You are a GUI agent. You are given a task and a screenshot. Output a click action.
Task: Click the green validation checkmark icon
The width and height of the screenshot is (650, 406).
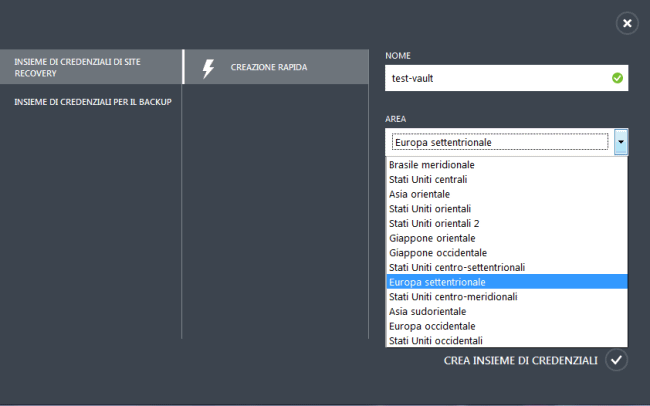coord(616,77)
